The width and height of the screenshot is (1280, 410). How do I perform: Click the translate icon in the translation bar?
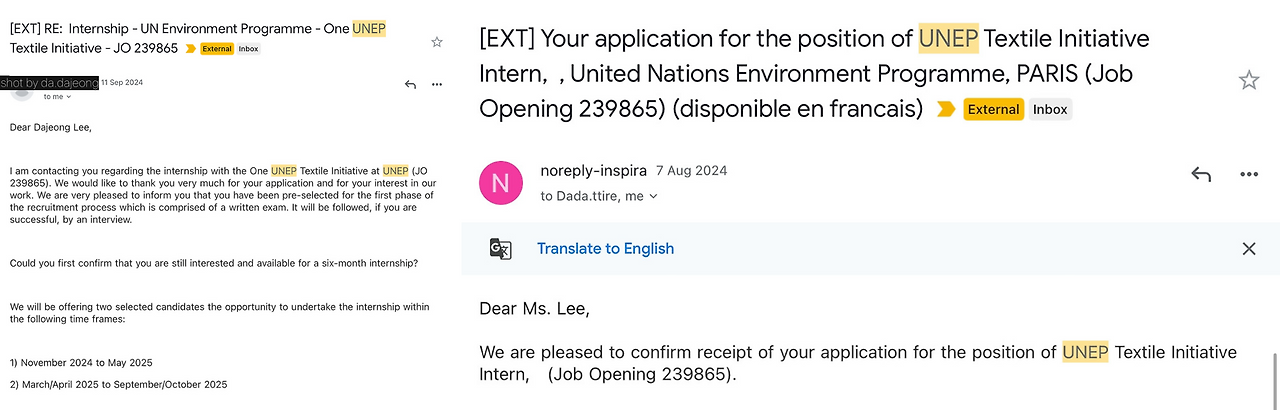(x=500, y=249)
